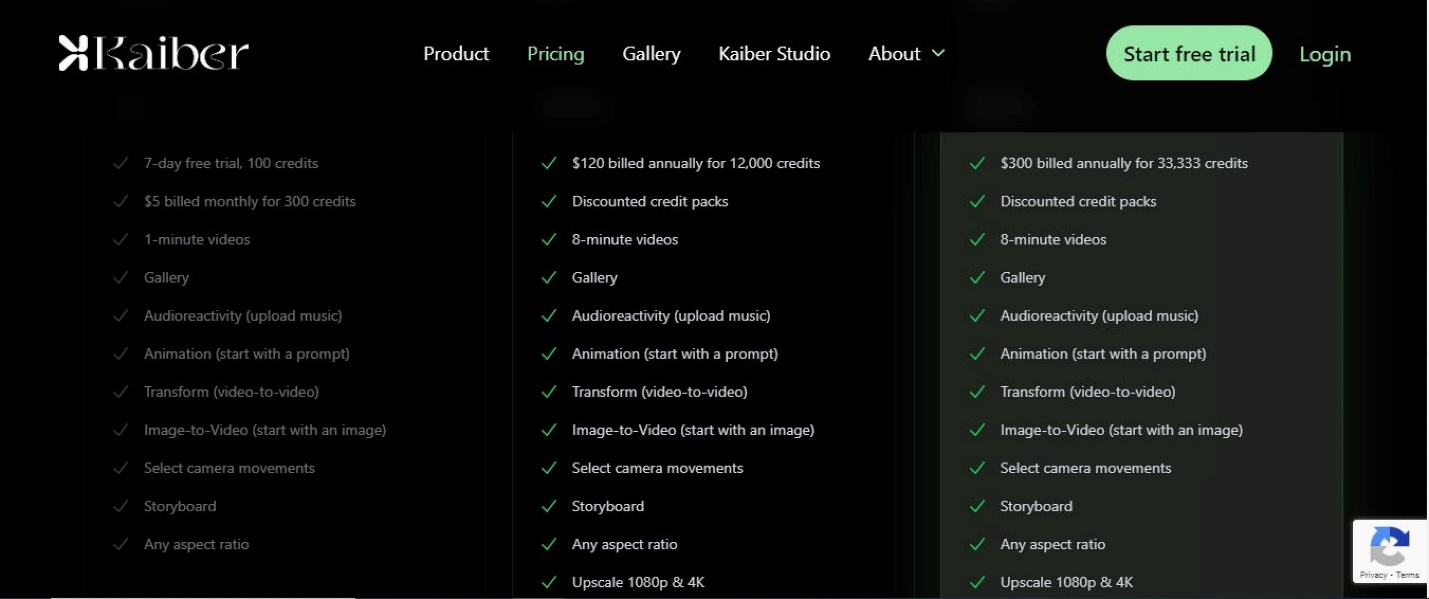
Task: Click the checkmark beside Upscale 1080p & 4K in the middle plan
Action: [548, 582]
